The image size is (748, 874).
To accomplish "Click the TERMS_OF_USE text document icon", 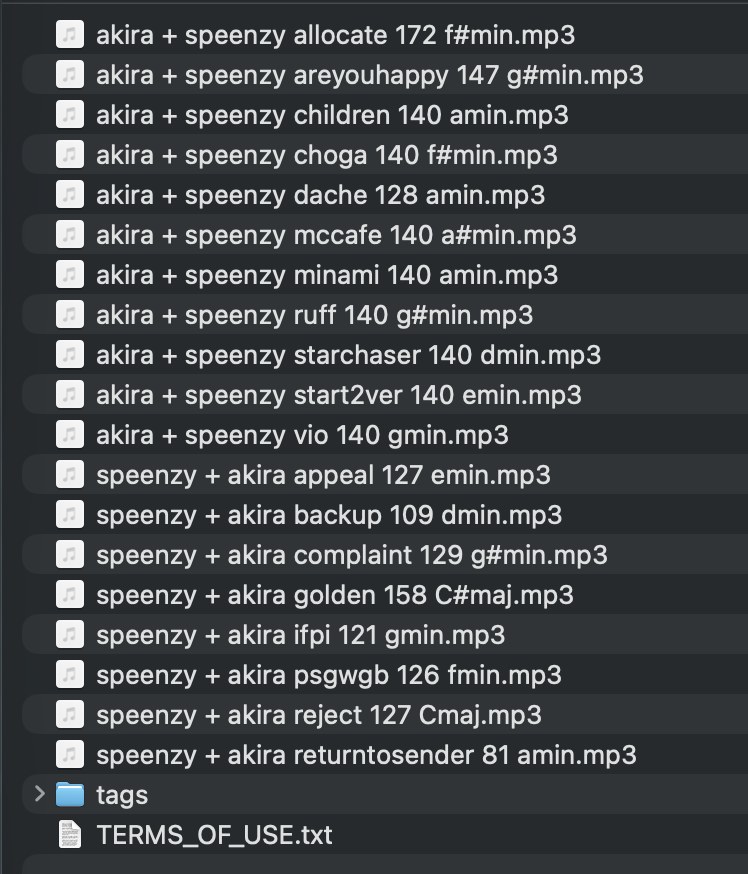I will (70, 834).
